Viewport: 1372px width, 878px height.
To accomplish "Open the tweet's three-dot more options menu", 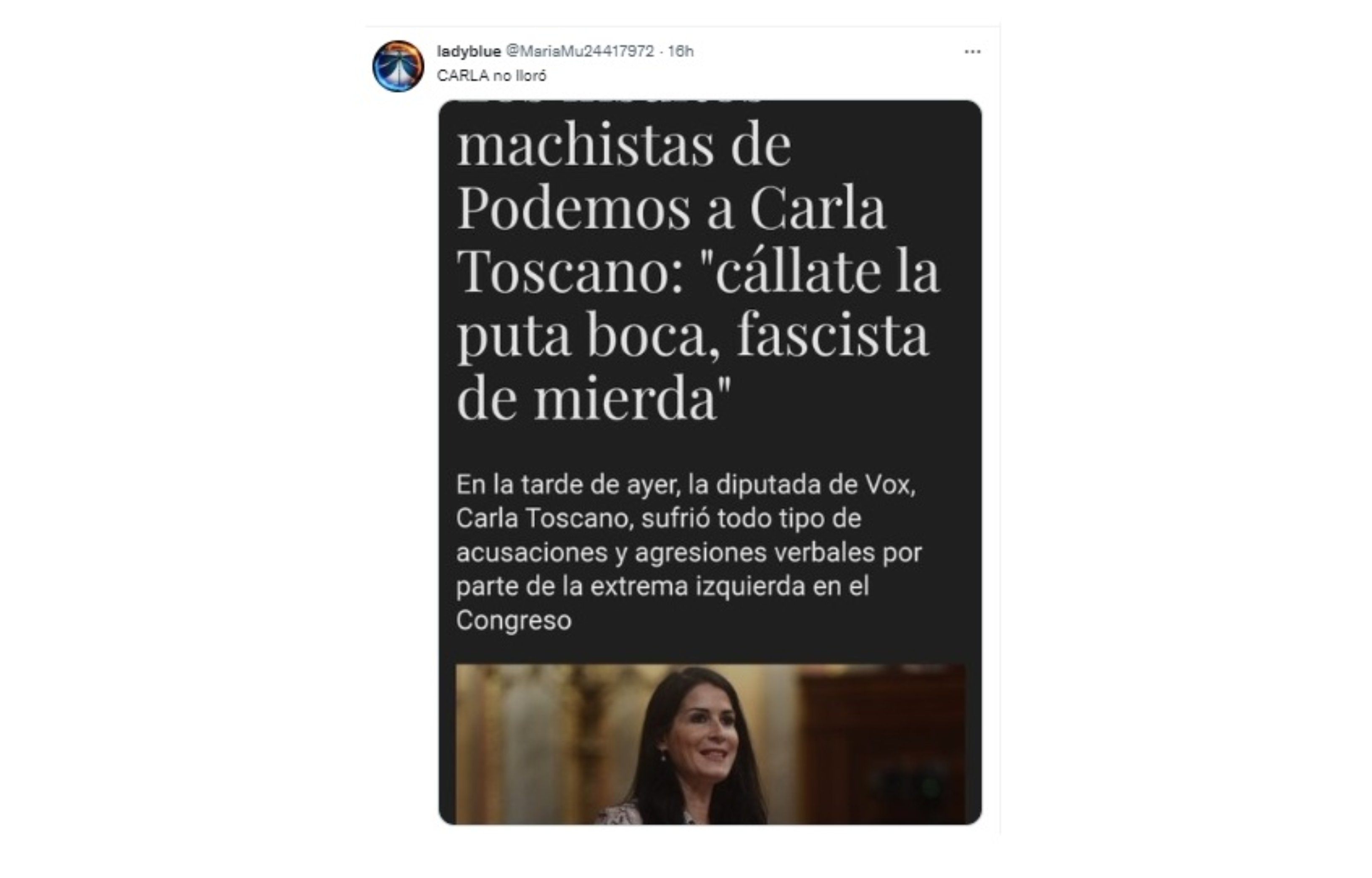I will [972, 52].
